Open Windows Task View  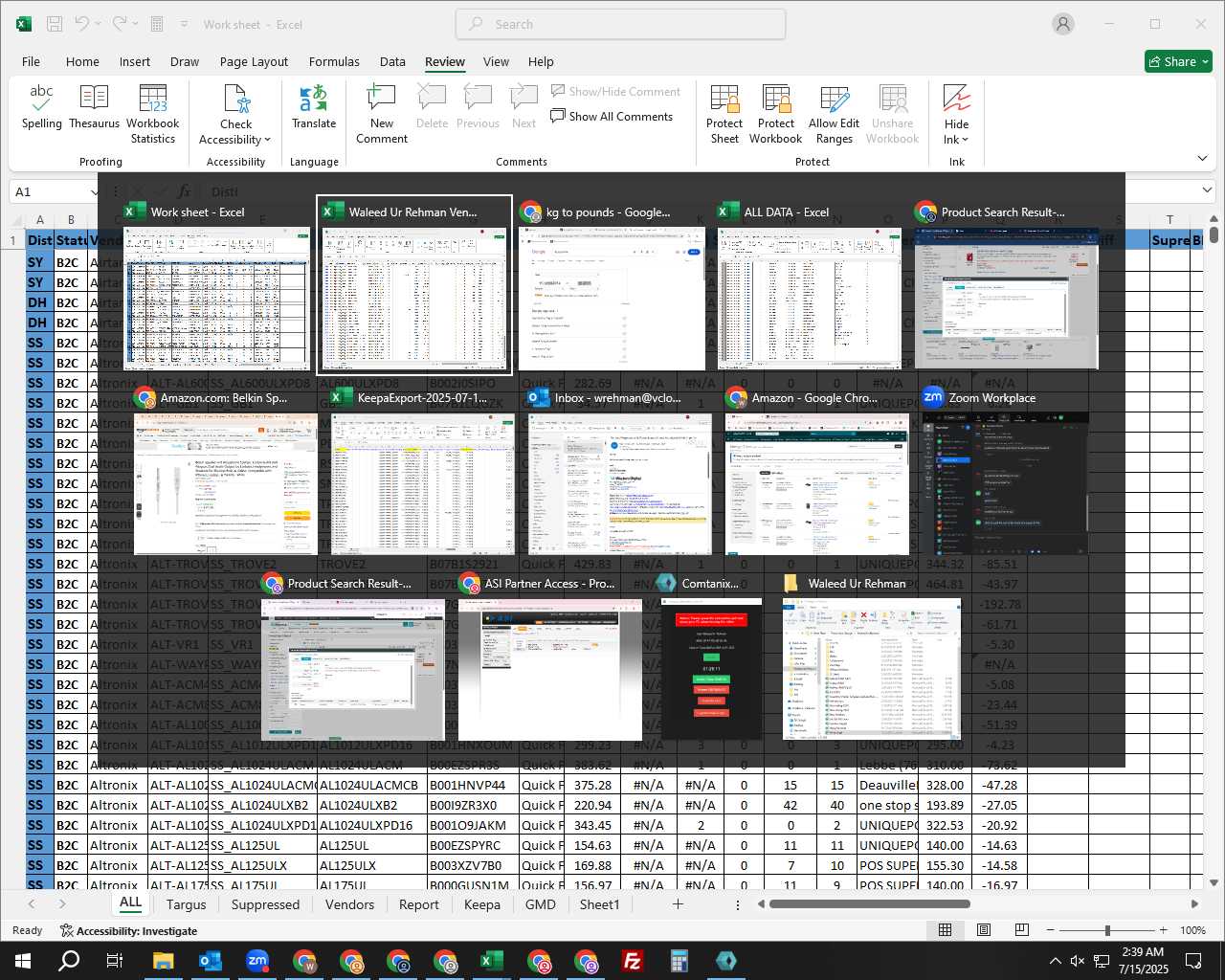point(114,961)
